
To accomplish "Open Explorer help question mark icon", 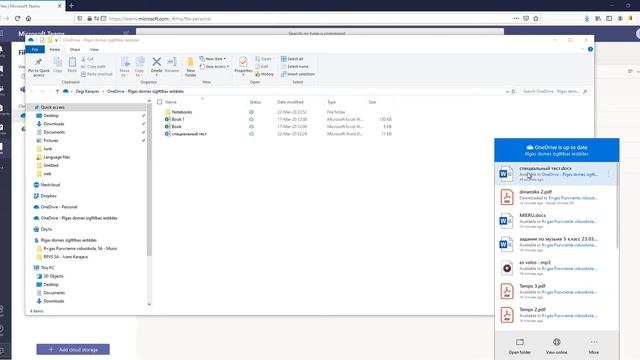I will coord(590,49).
